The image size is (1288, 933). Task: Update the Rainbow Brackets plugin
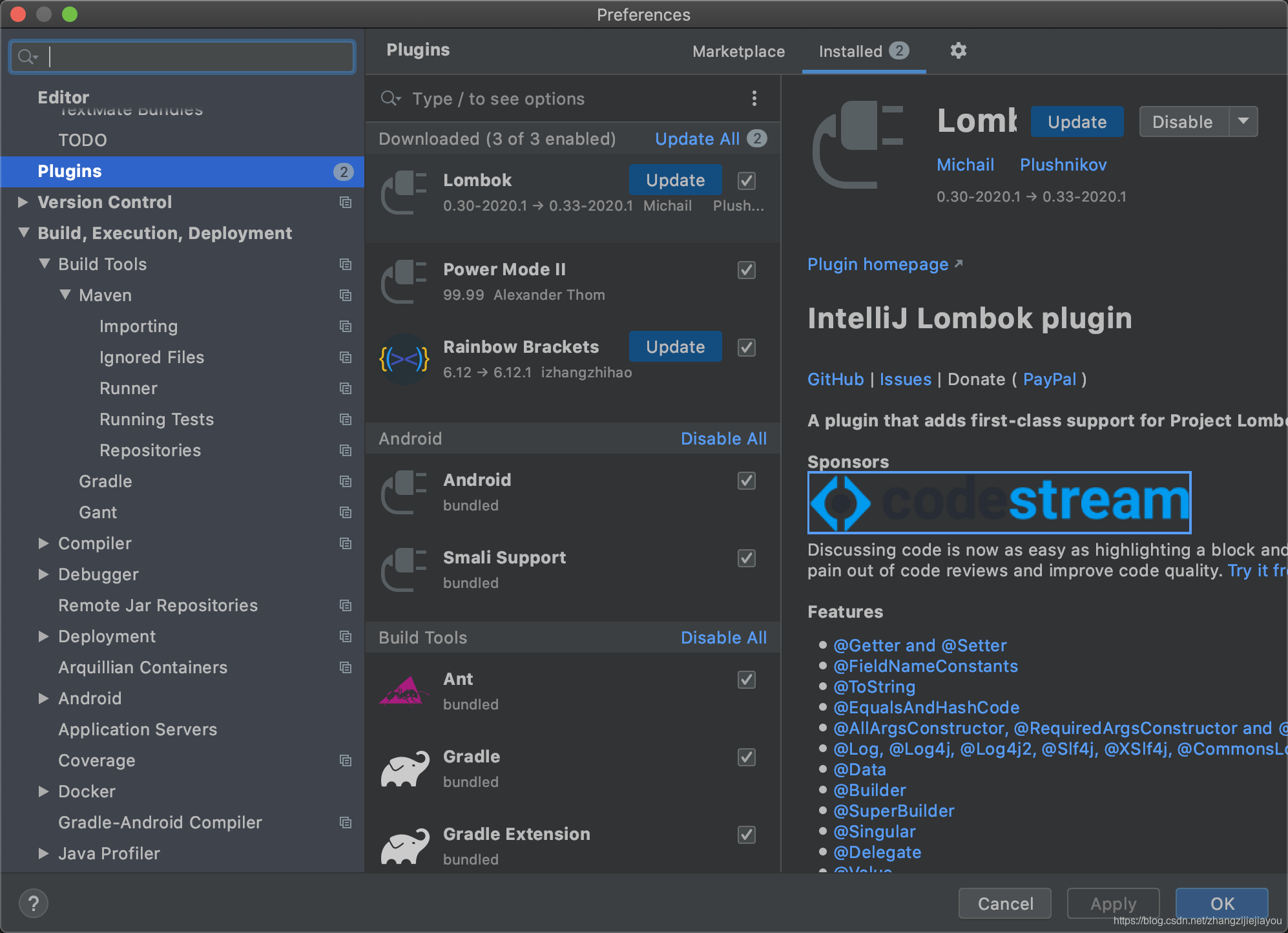pyautogui.click(x=675, y=347)
